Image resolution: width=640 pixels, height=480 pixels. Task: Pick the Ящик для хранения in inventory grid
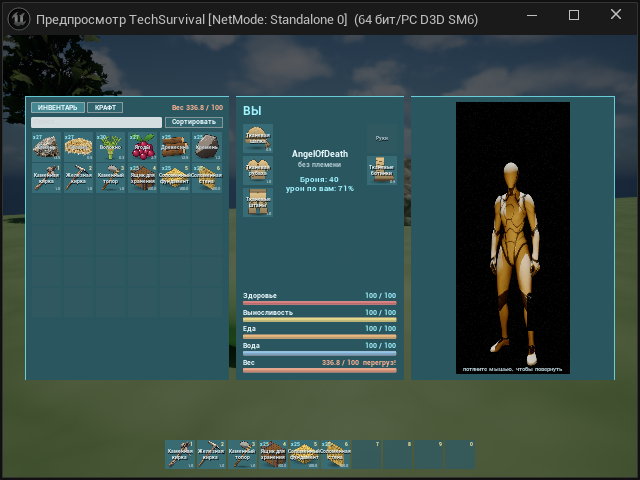[142, 178]
